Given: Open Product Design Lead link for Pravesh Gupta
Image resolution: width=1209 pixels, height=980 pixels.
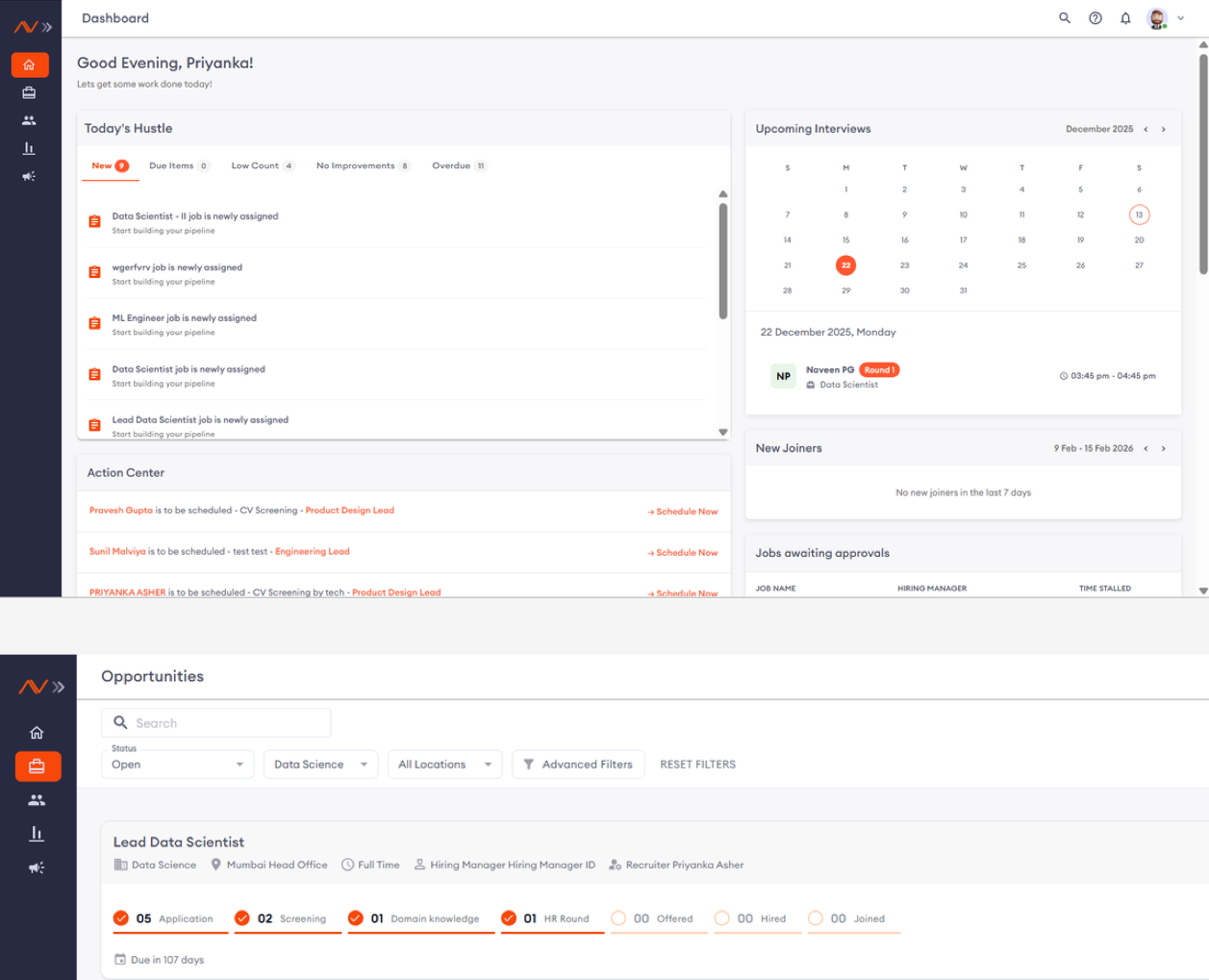Looking at the screenshot, I should (350, 511).
